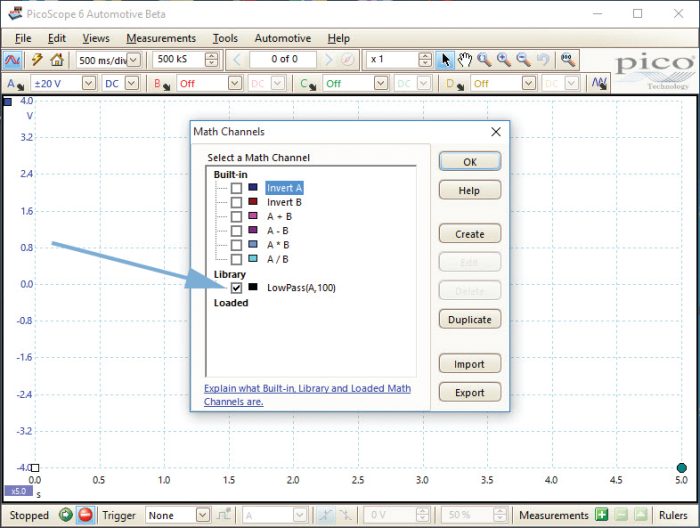The image size is (700, 528).
Task: Check the Invert A checkbox
Action: pyautogui.click(x=236, y=188)
